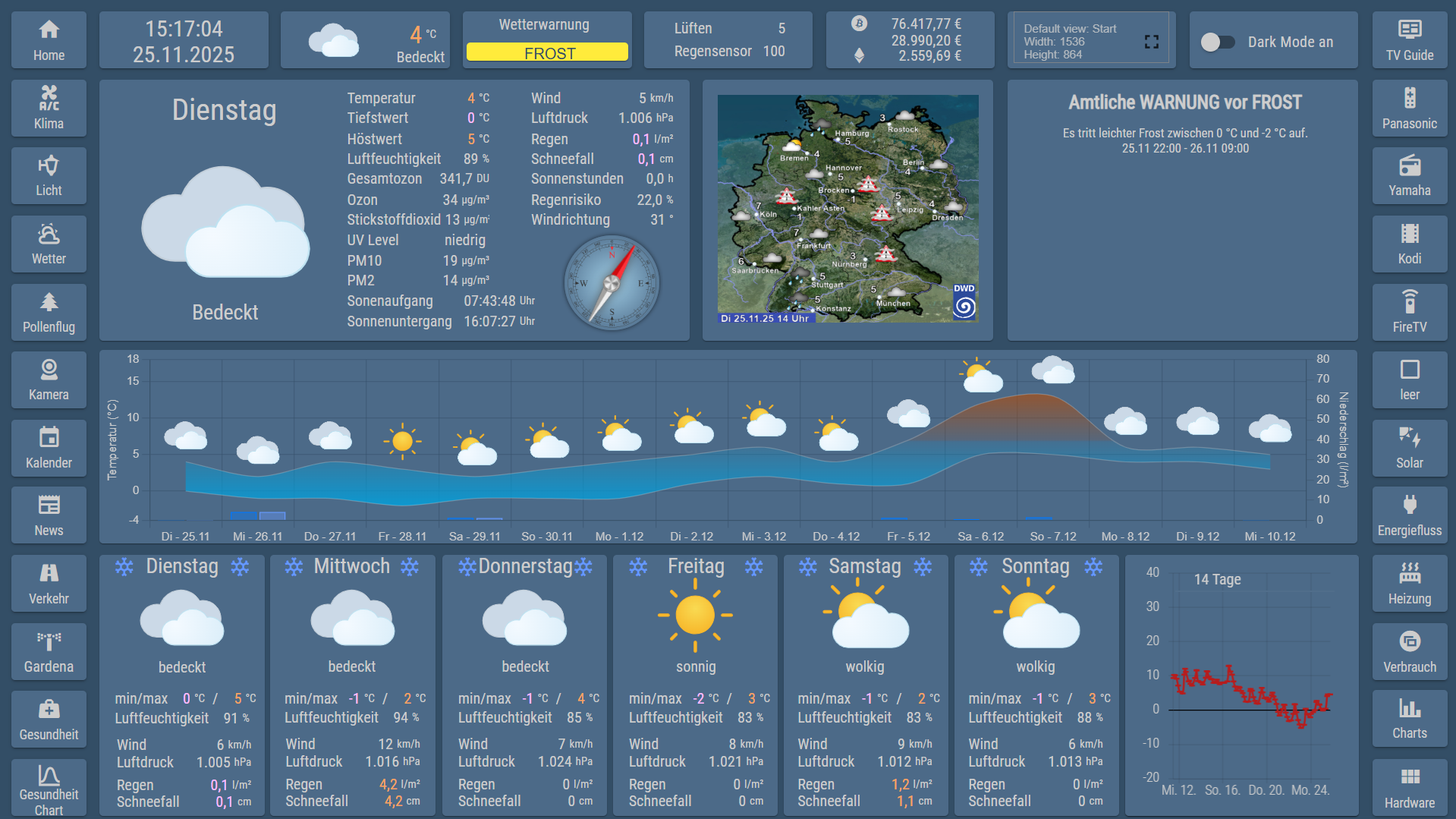Open the TV Guide page
This screenshot has width=1456, height=819.
[x=1410, y=40]
